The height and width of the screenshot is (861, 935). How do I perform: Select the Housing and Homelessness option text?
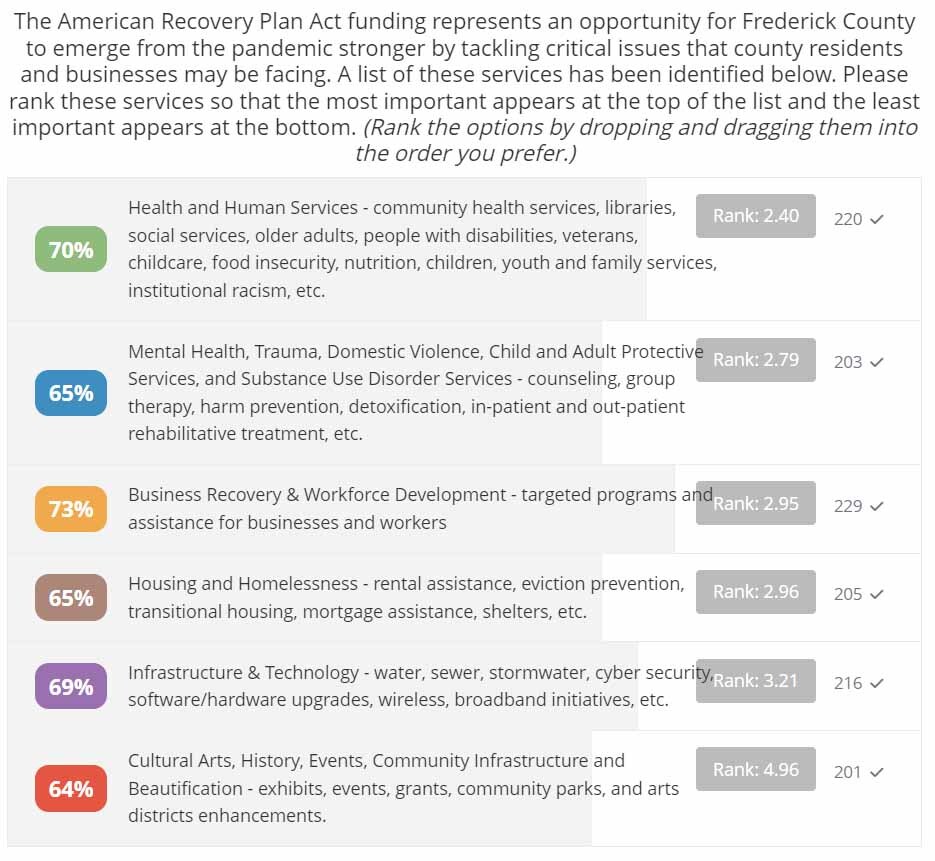(x=405, y=597)
